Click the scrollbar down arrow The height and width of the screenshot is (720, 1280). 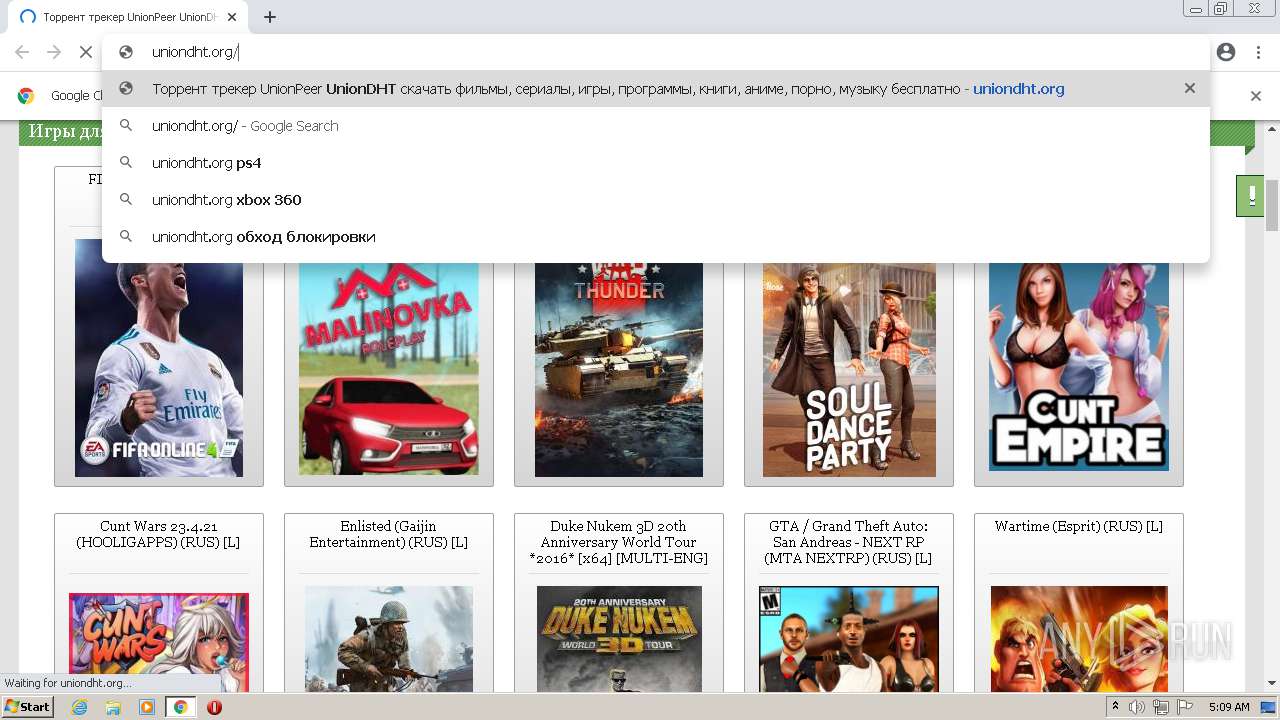1271,683
